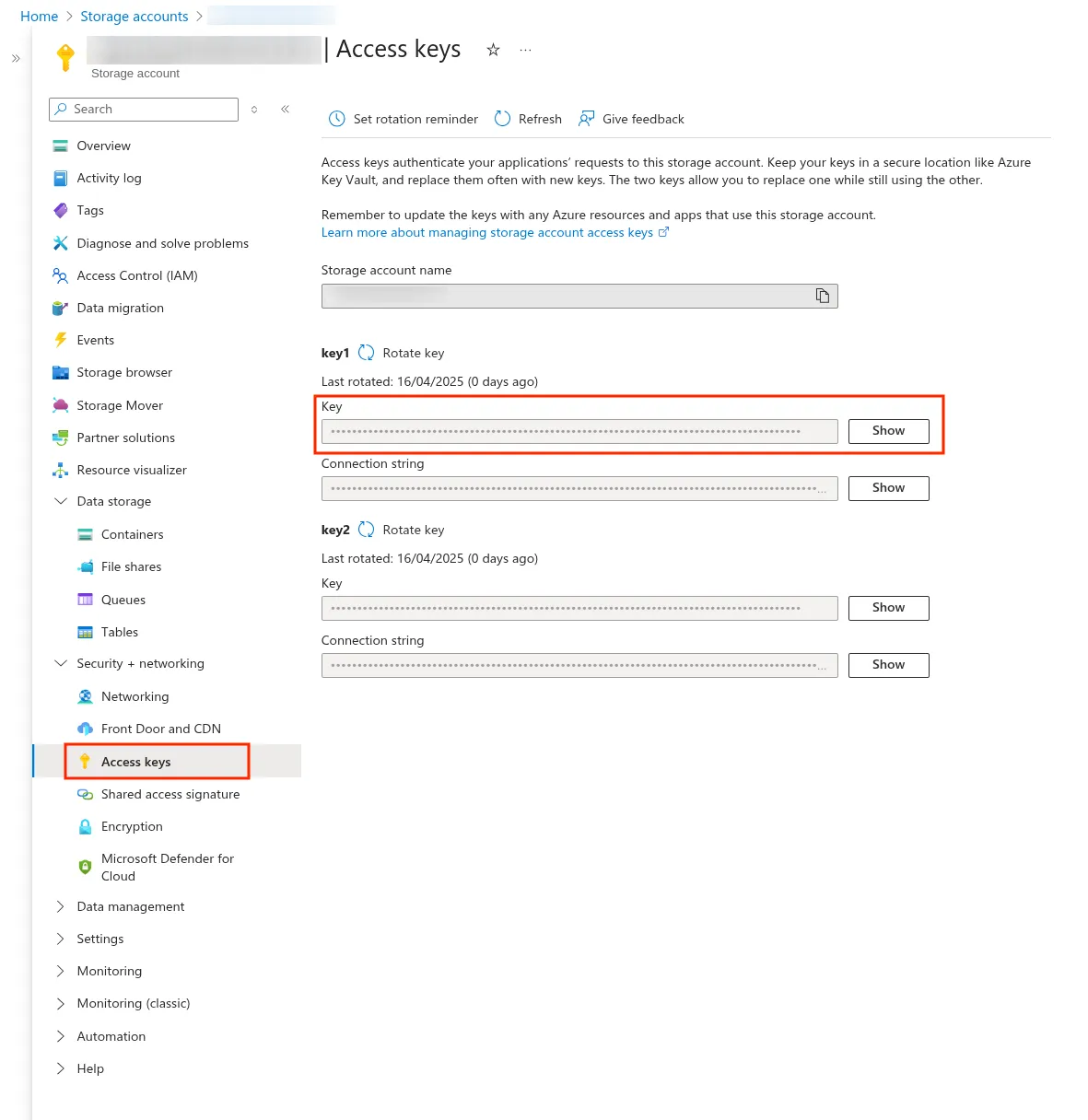This screenshot has height=1120, width=1088.
Task: Open the Networking icon
Action: click(x=86, y=696)
